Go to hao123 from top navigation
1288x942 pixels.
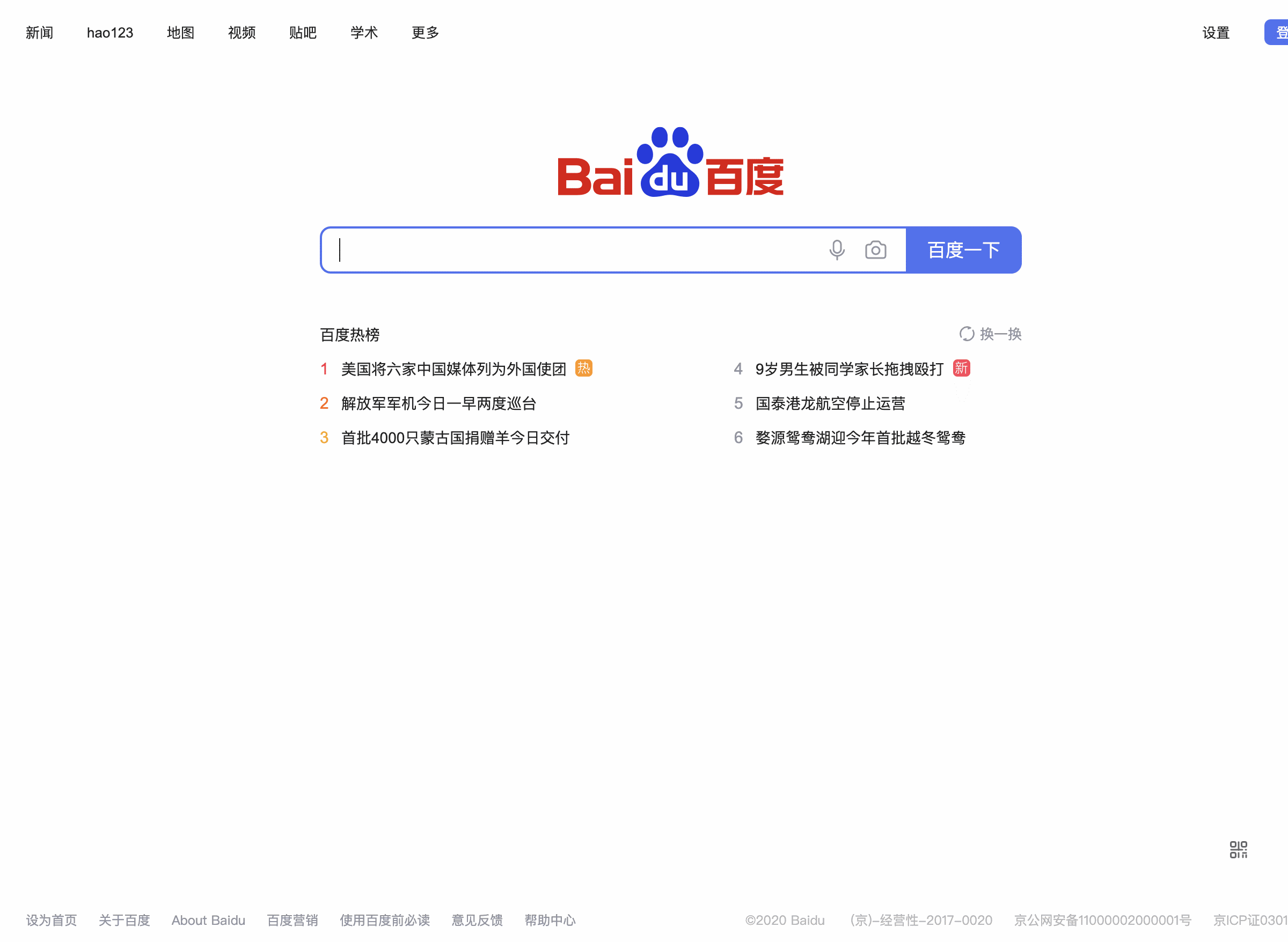pos(109,33)
